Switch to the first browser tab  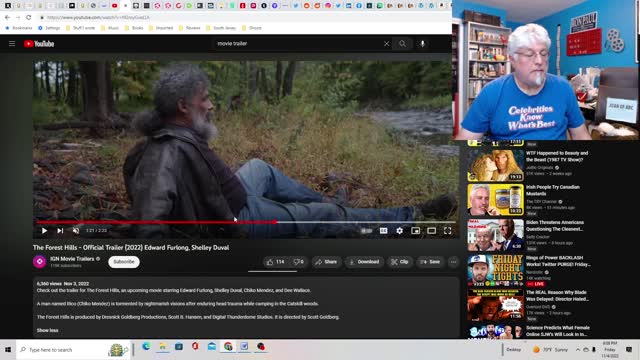(x=8, y=6)
